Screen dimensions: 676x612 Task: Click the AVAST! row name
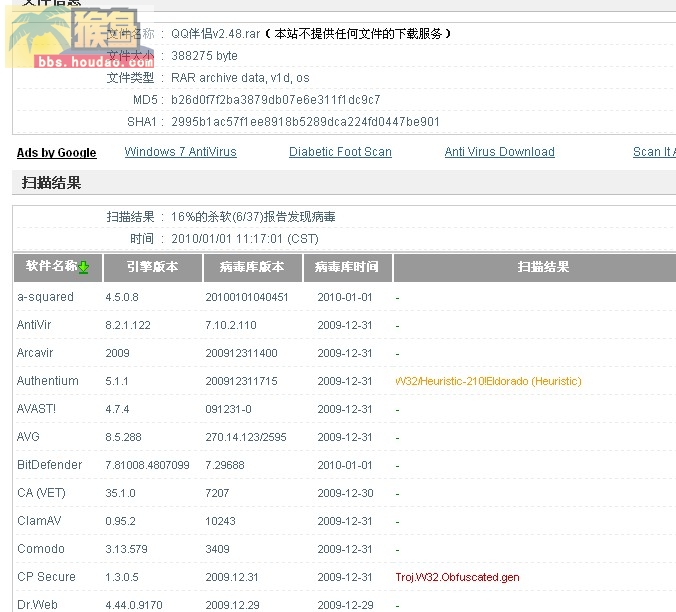[x=36, y=409]
